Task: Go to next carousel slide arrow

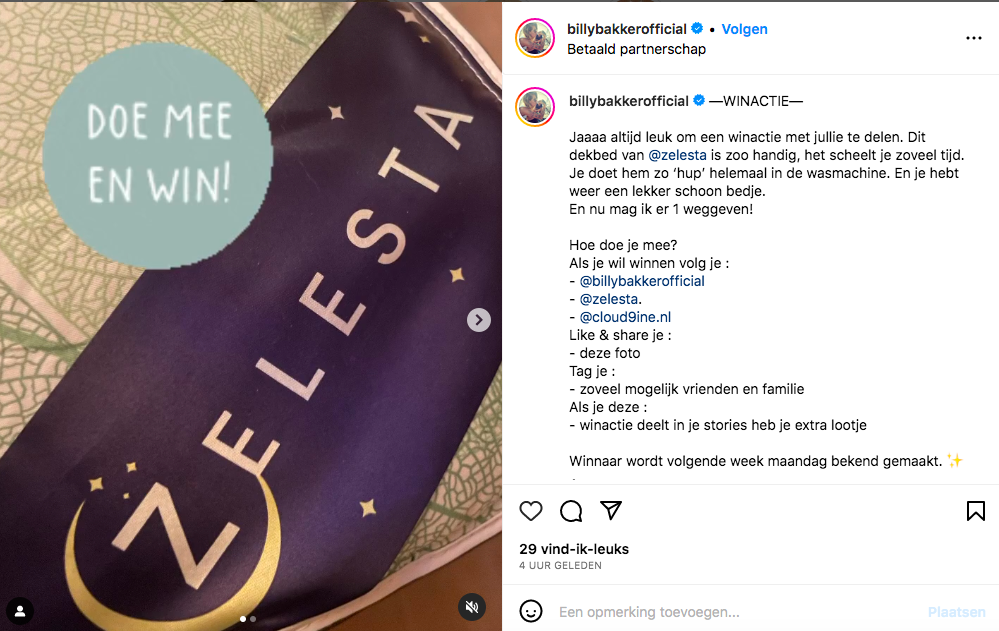Action: coord(478,320)
